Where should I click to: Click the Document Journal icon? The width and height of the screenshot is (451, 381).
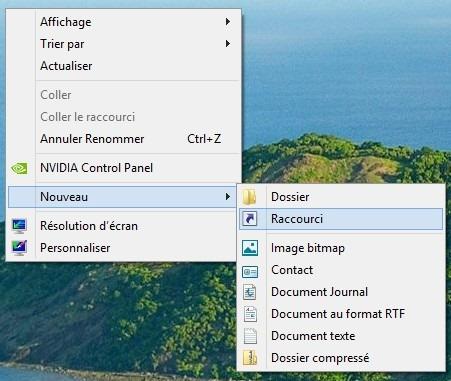coord(250,292)
